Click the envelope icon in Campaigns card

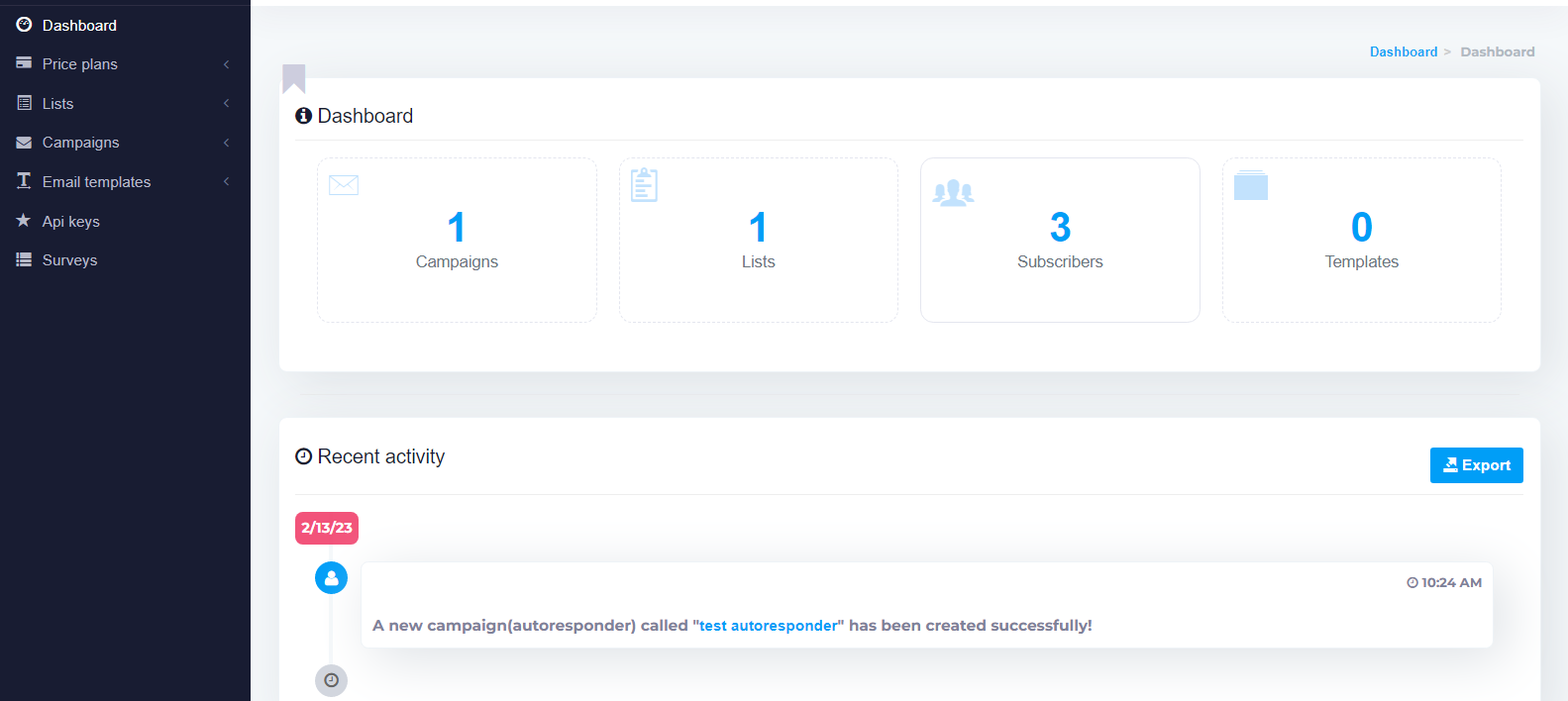(x=343, y=185)
